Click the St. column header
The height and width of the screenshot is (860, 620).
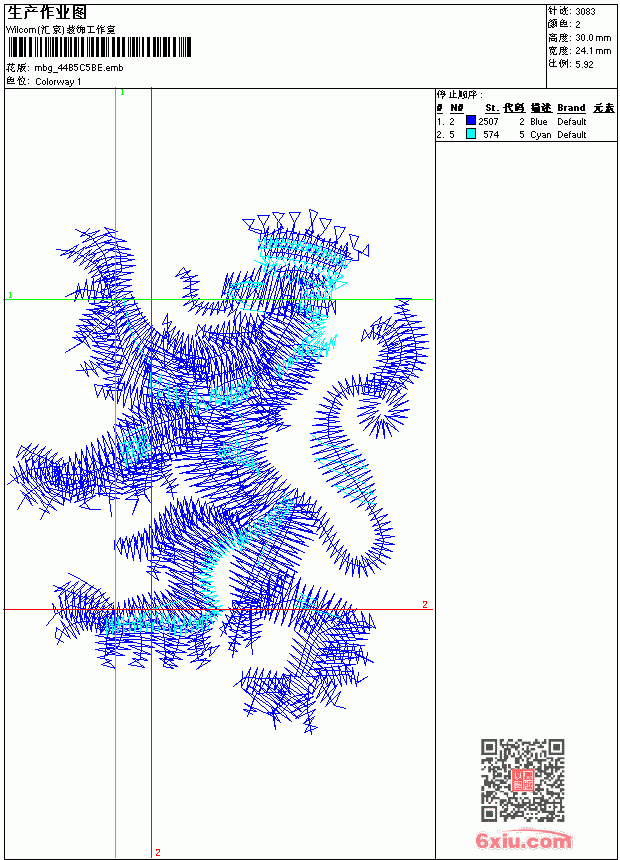(x=492, y=108)
